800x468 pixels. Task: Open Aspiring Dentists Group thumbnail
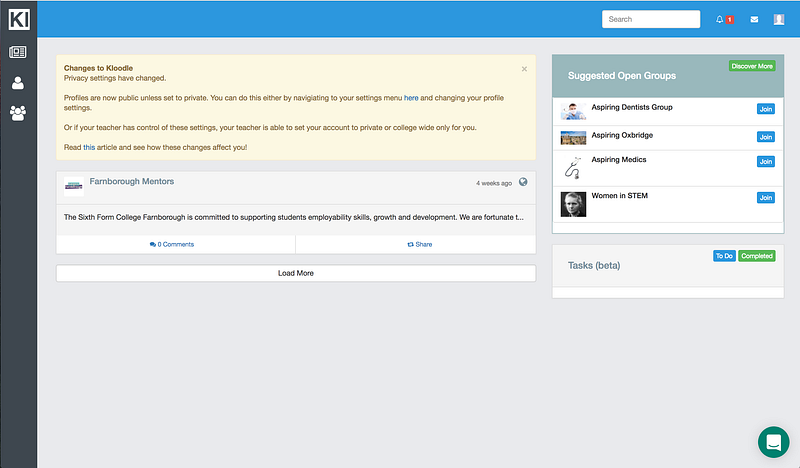pyautogui.click(x=573, y=111)
